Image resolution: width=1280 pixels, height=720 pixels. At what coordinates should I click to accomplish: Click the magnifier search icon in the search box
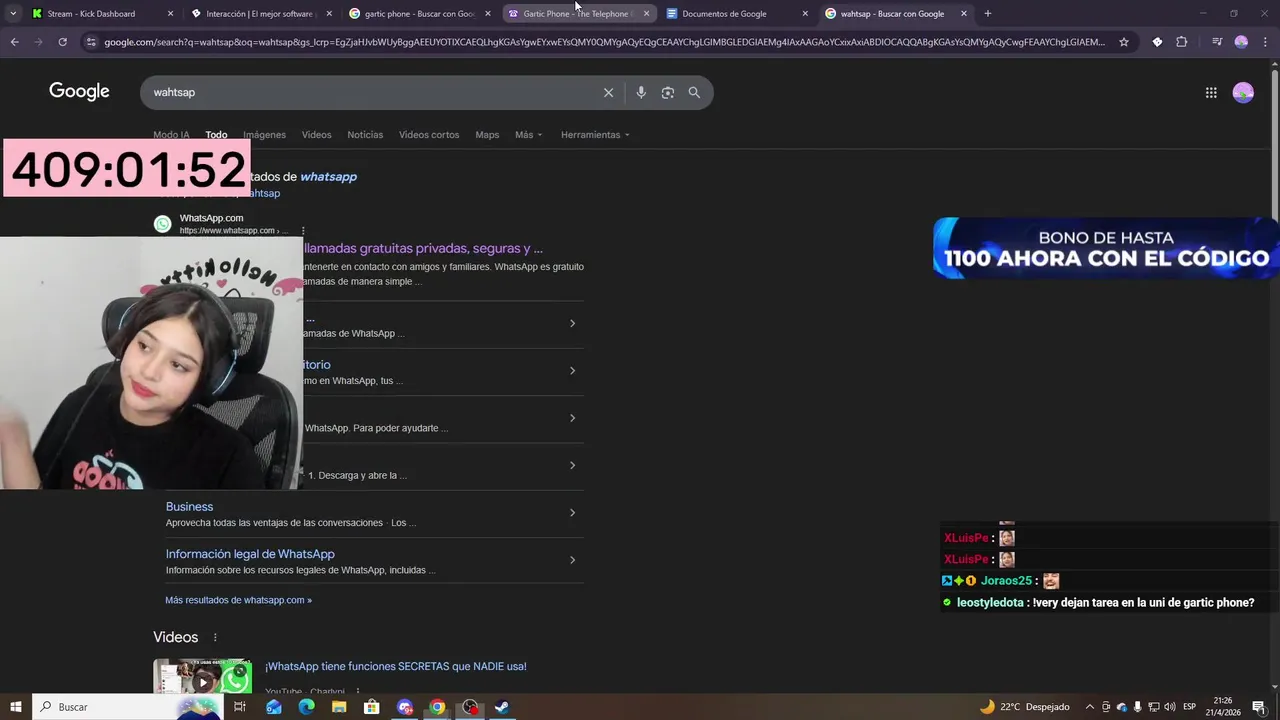click(694, 92)
